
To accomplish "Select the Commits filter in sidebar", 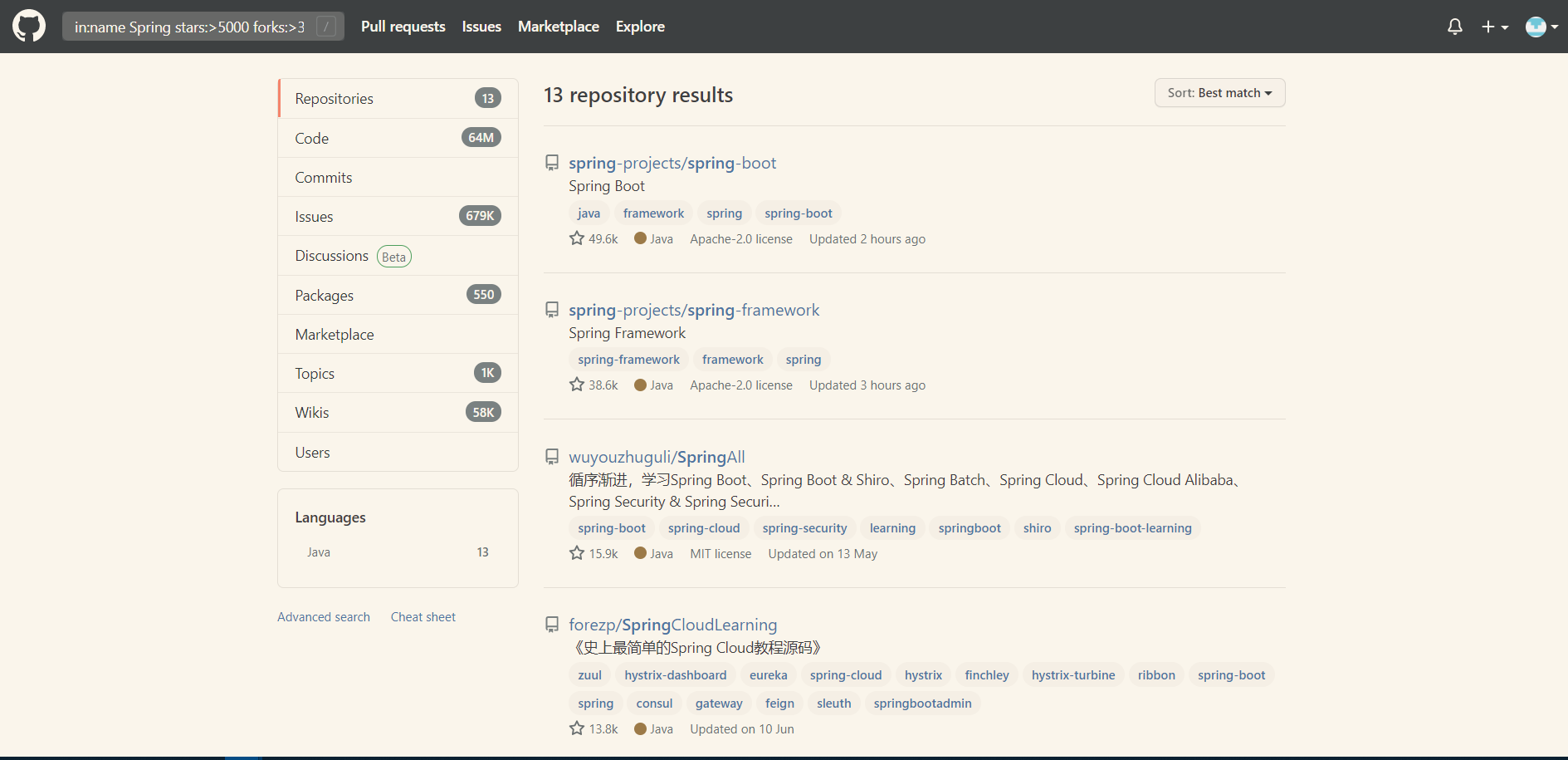I will pyautogui.click(x=398, y=177).
